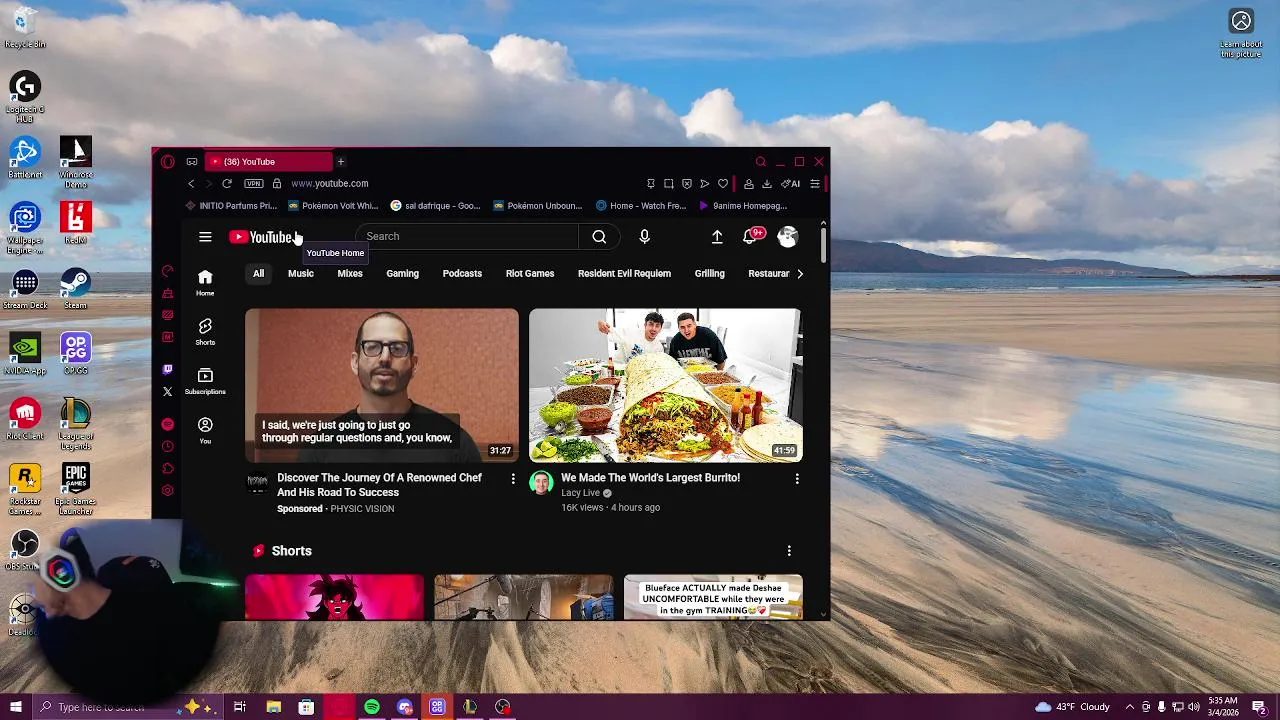
Task: Select the Mixes filter chip
Action: coord(350,274)
